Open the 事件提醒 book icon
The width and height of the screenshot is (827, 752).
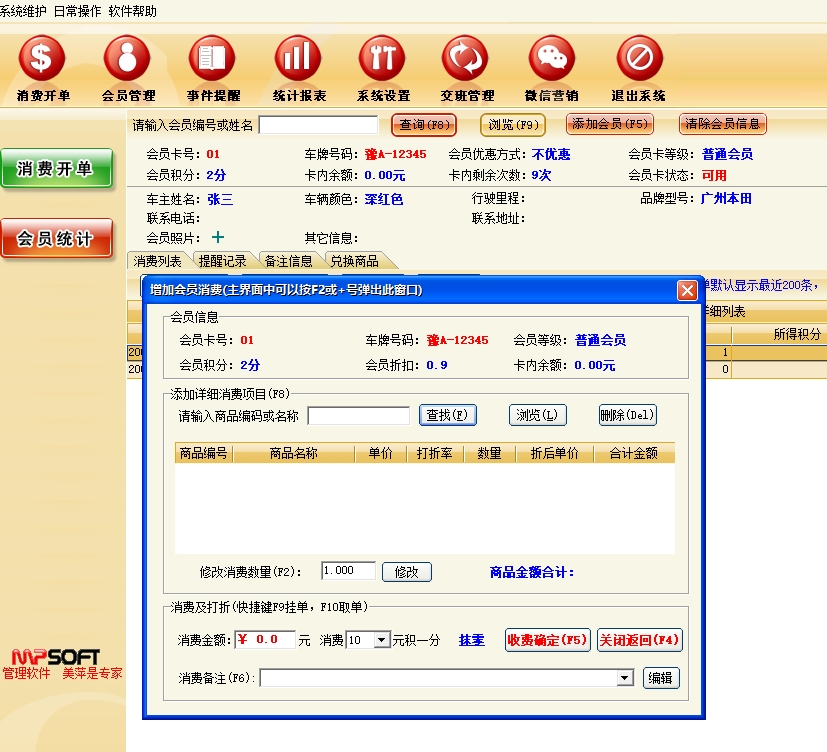tap(212, 59)
